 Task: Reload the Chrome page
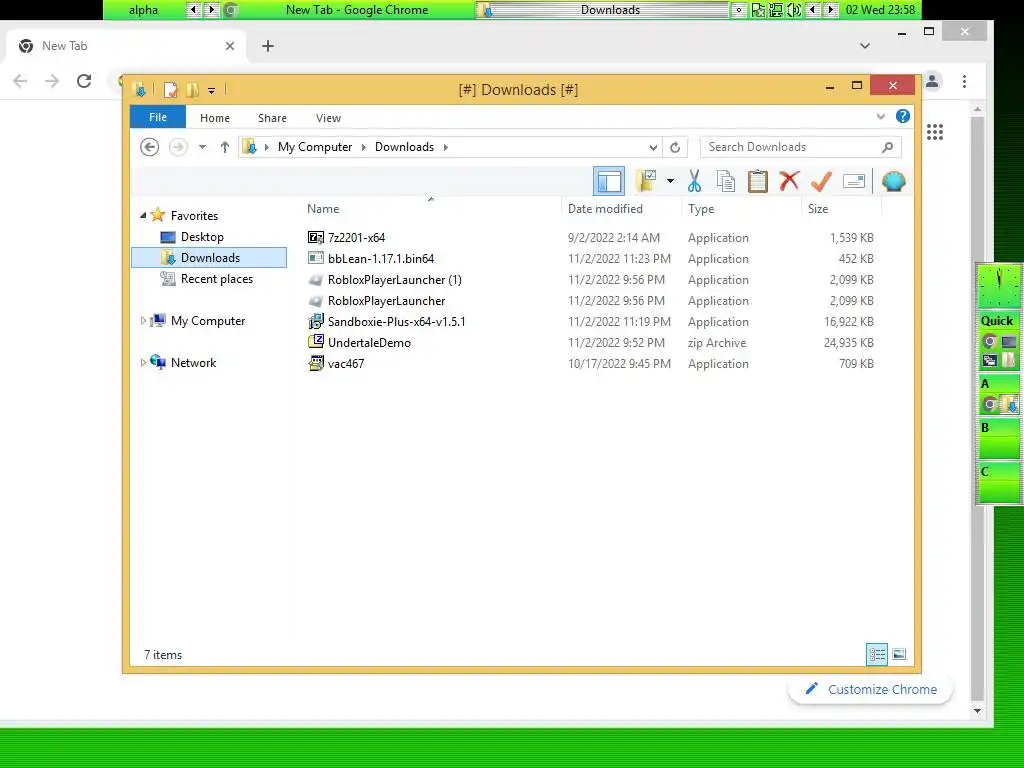pos(84,81)
